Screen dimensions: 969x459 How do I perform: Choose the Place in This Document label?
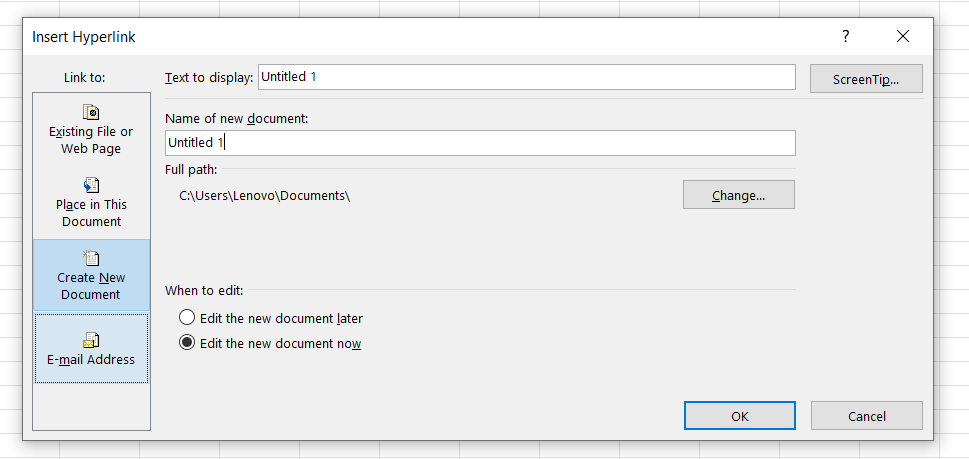tap(91, 213)
